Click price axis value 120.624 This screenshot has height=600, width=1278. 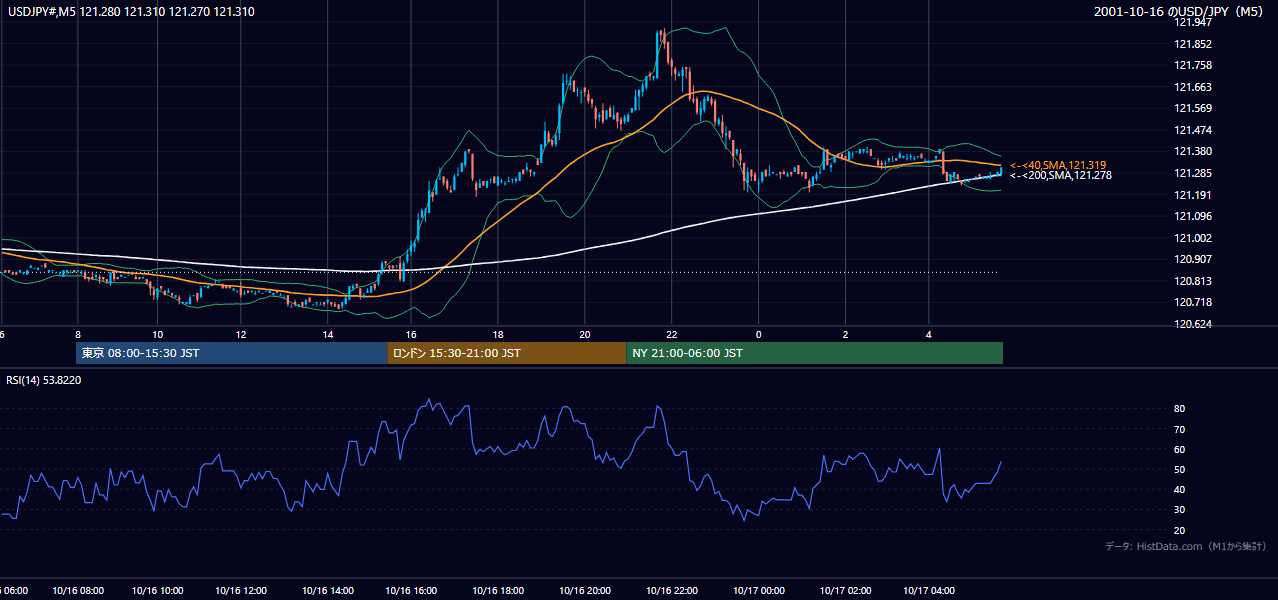(x=1192, y=324)
